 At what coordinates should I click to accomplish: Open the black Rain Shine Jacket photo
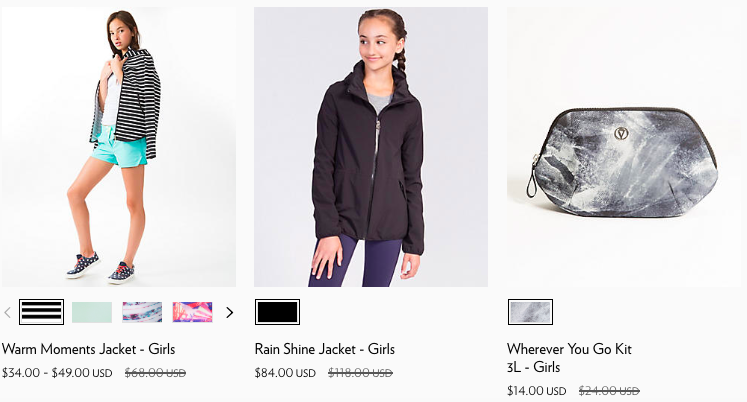[371, 147]
